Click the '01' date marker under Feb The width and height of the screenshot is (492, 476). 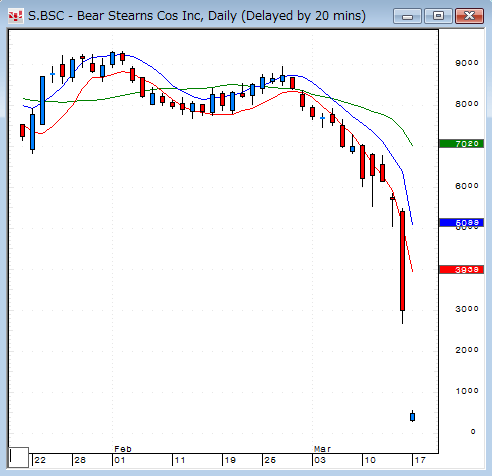point(120,460)
